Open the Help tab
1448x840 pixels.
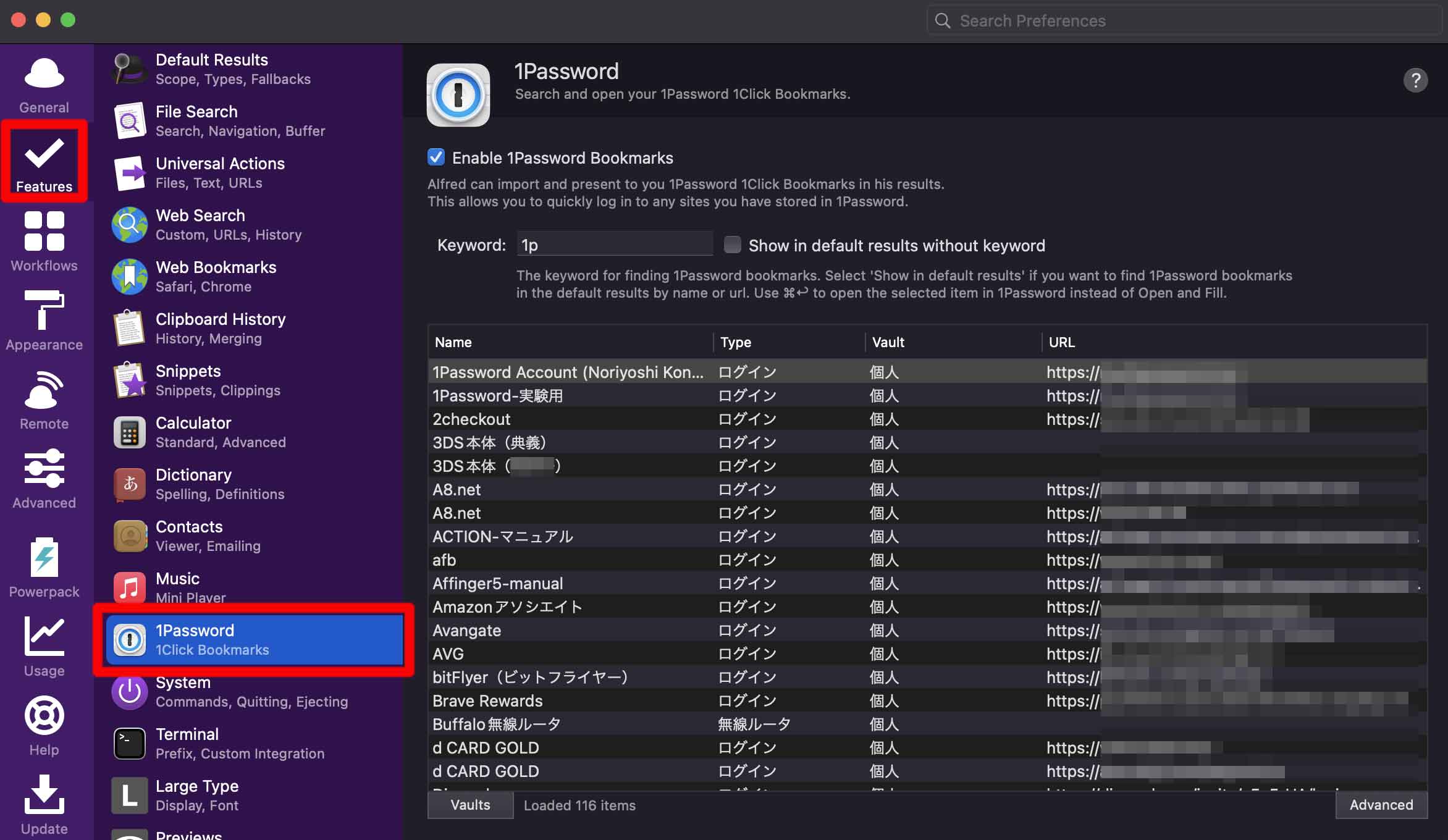(x=44, y=726)
